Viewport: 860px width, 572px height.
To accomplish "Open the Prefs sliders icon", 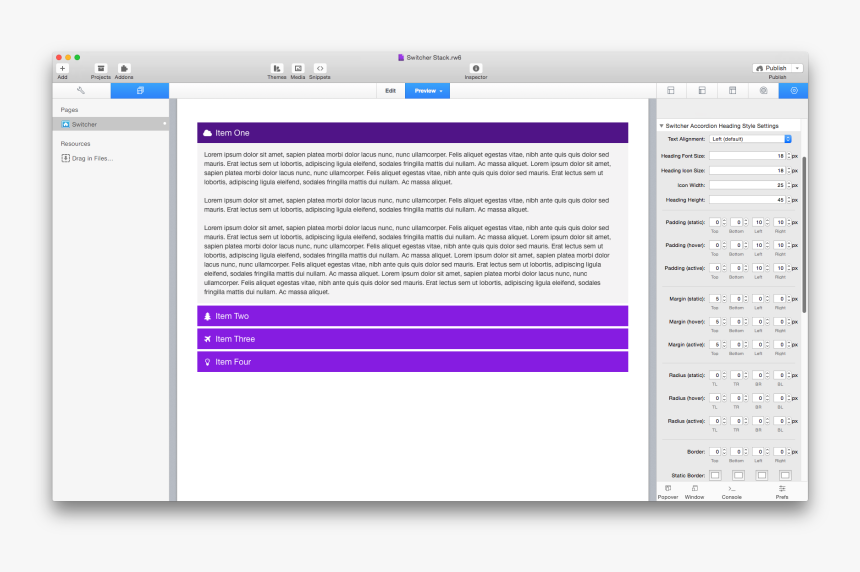I will point(782,491).
